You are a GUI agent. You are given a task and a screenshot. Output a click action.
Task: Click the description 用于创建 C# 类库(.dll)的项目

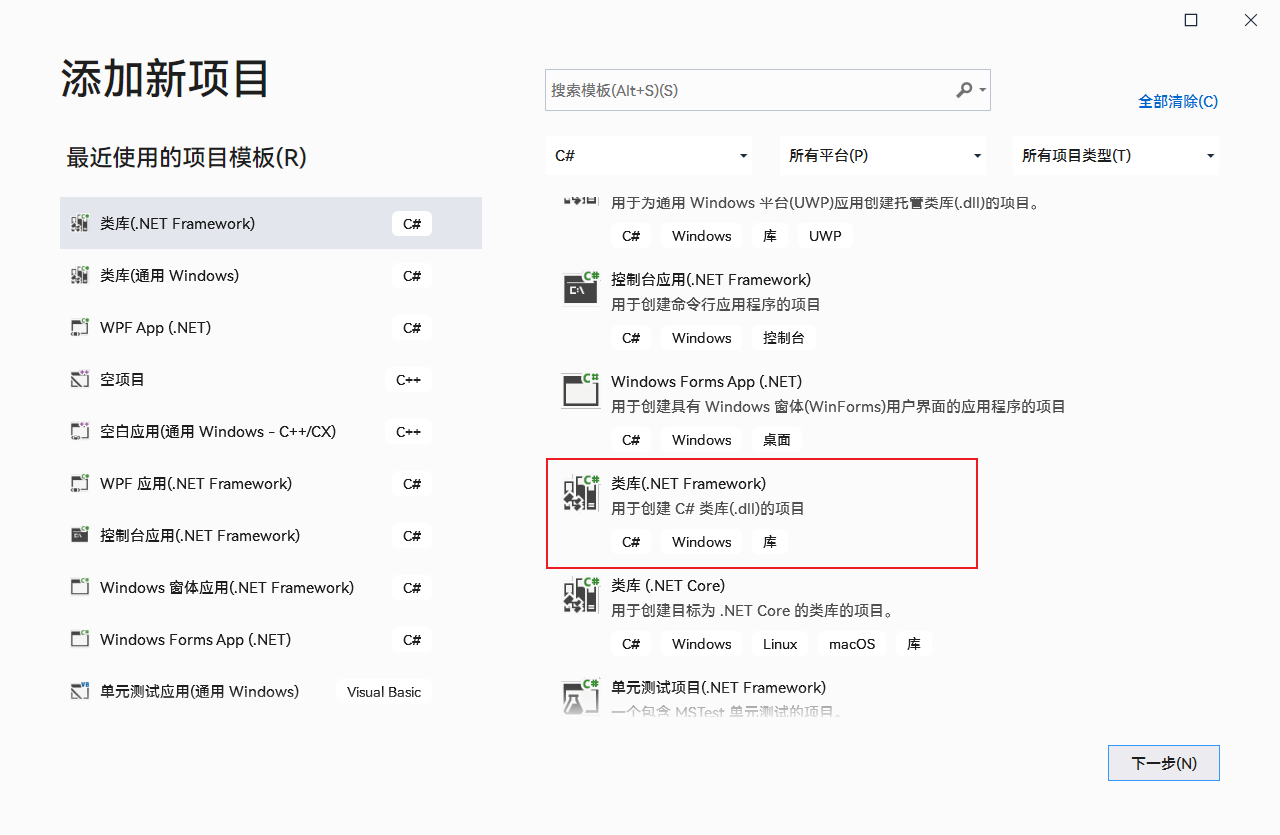[708, 509]
